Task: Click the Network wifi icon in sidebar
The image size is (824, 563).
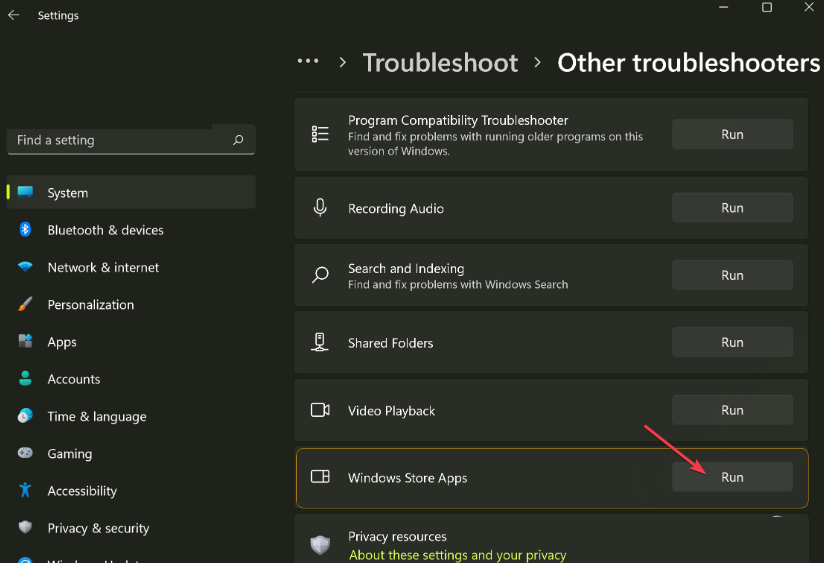Action: tap(25, 267)
